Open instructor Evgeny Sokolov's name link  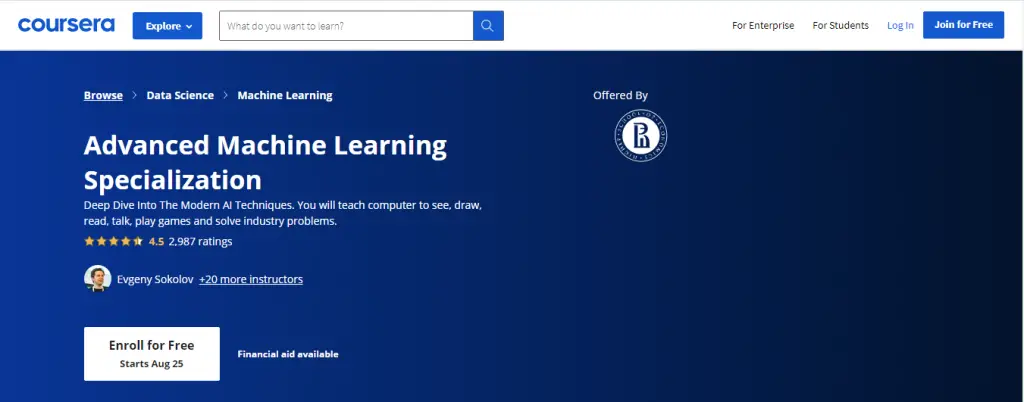click(x=155, y=279)
